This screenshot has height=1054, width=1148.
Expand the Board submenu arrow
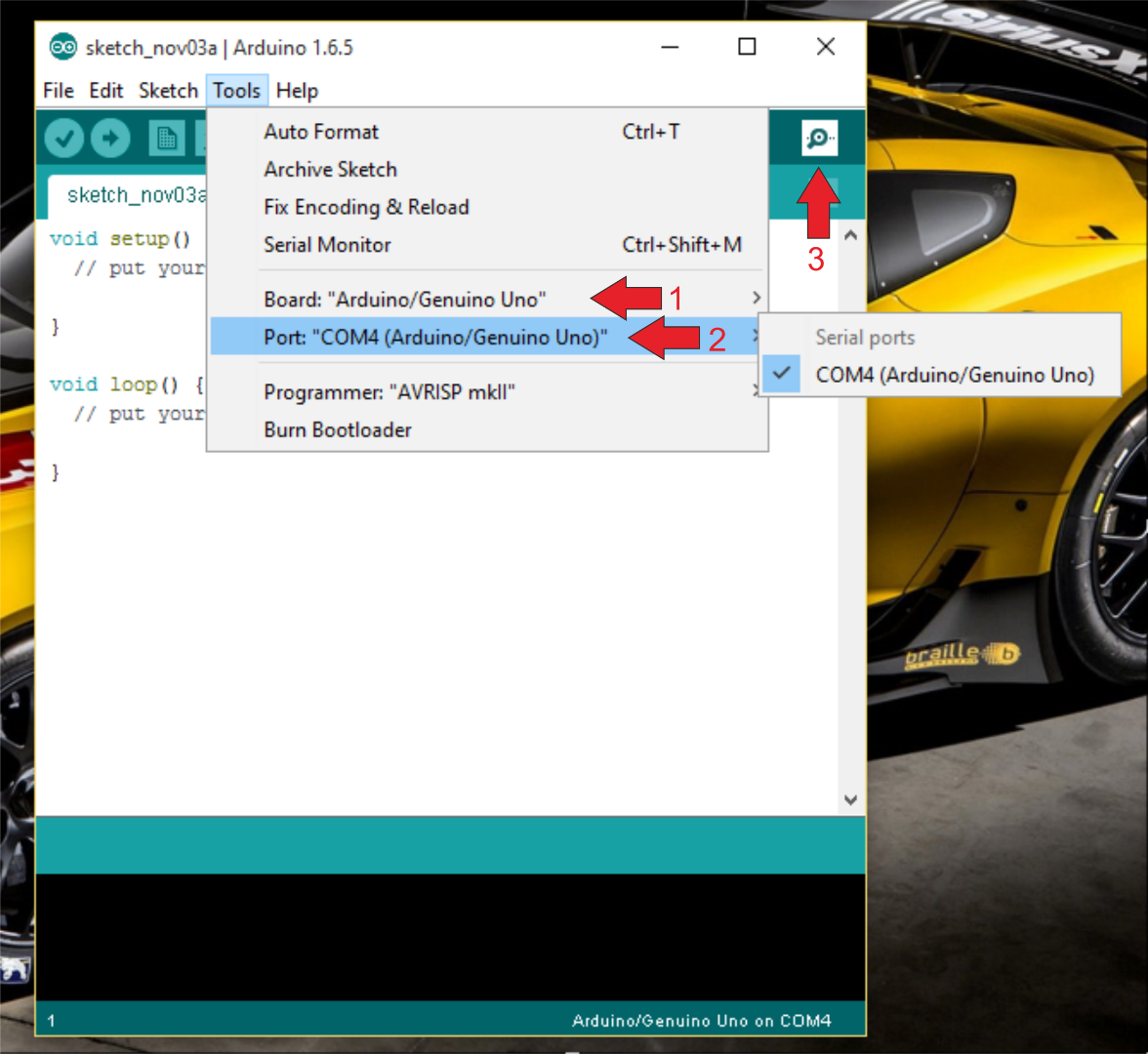click(x=756, y=299)
